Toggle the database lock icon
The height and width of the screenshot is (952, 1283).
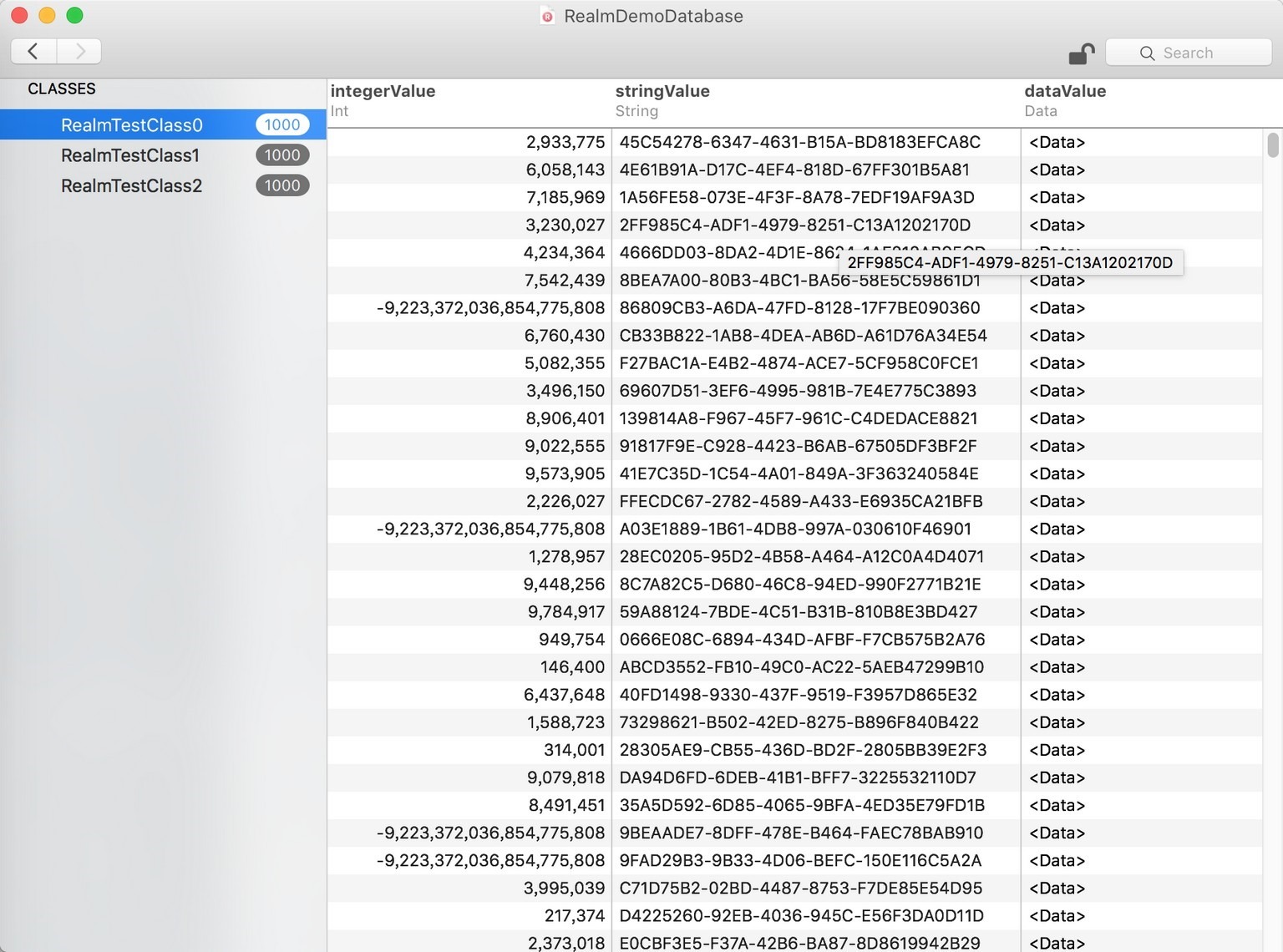1082,53
